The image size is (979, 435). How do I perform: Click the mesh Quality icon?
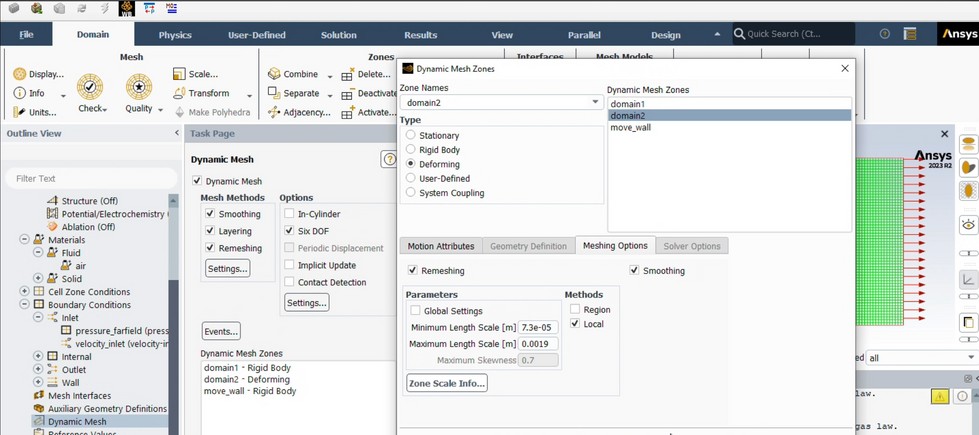(139, 87)
